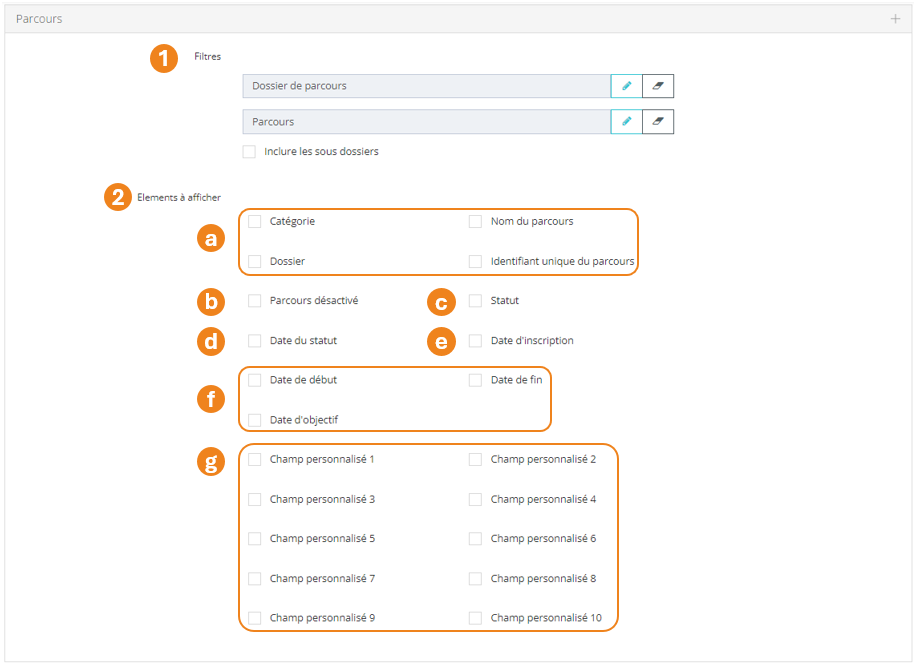
Task: Toggle the Date d'objectif checkbox
Action: (255, 420)
